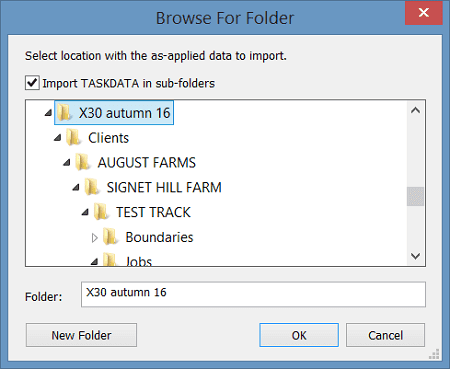Click the Clients folder icon
The image size is (450, 369).
point(73,137)
